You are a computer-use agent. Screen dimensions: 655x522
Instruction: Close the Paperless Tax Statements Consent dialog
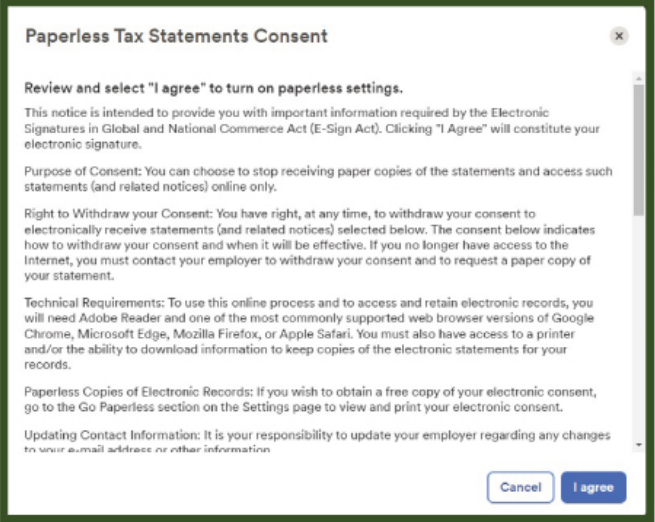pyautogui.click(x=619, y=36)
